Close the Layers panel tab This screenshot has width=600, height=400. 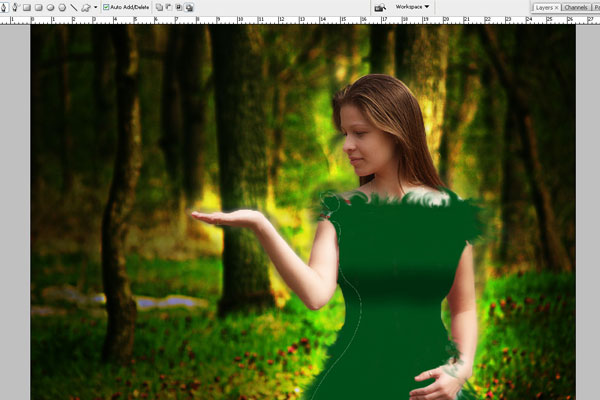pyautogui.click(x=556, y=7)
